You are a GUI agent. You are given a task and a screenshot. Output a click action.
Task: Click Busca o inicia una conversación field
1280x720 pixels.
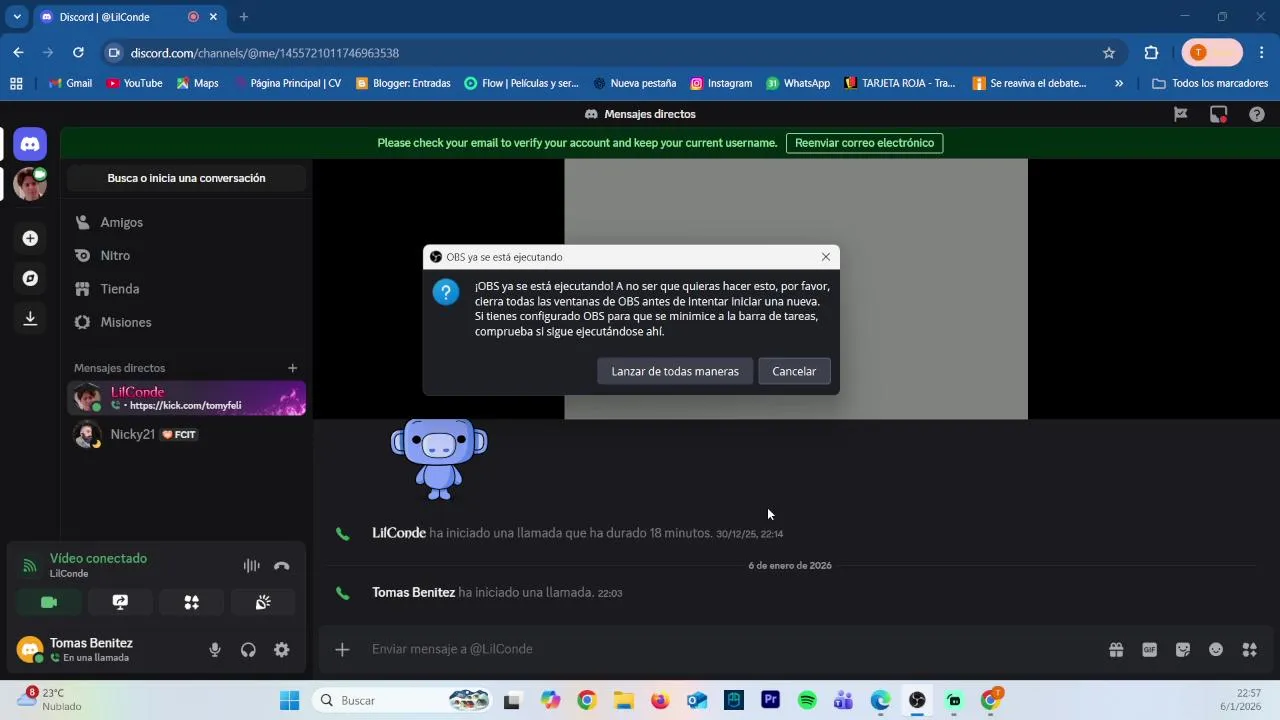pyautogui.click(x=187, y=178)
